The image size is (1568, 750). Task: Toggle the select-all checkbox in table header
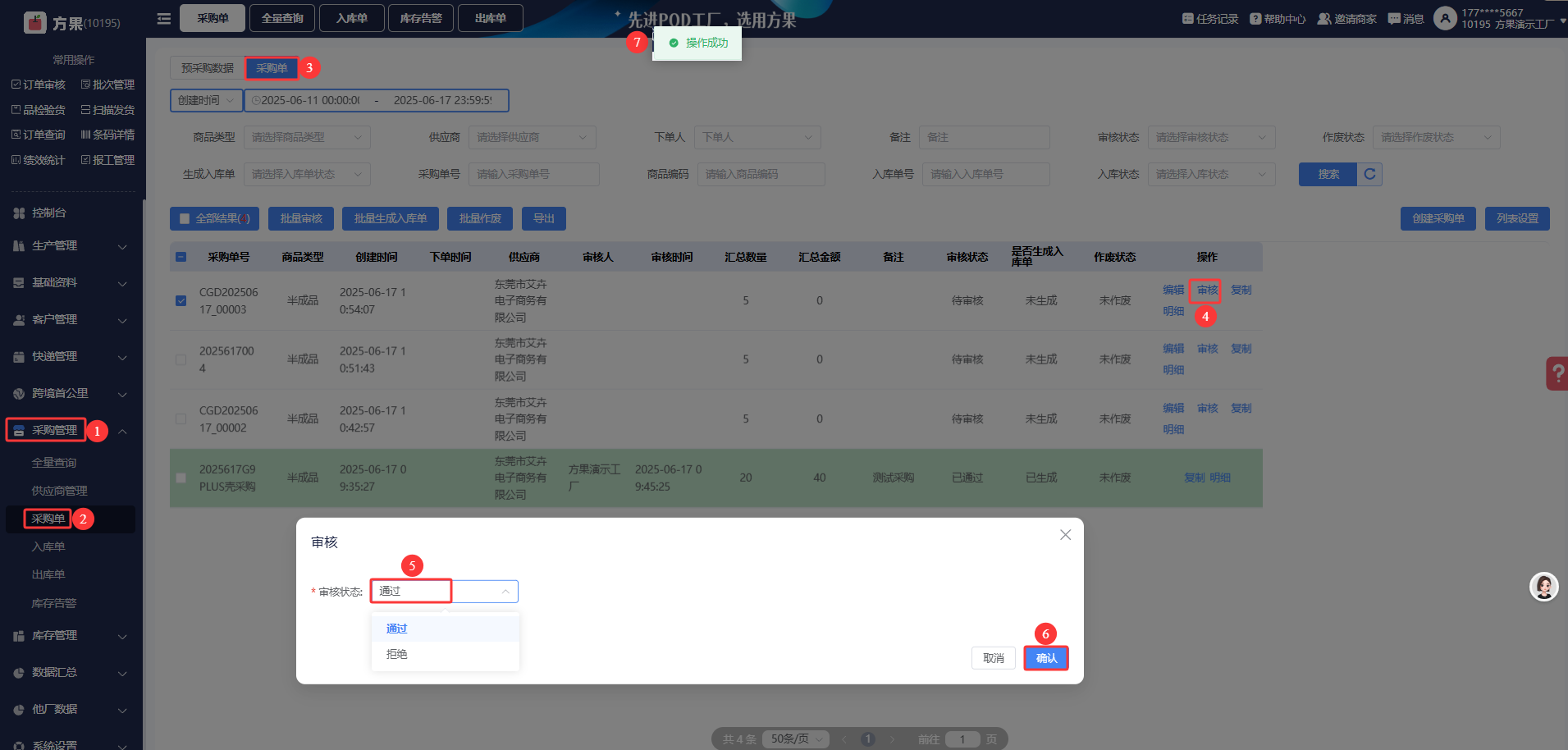(x=181, y=257)
